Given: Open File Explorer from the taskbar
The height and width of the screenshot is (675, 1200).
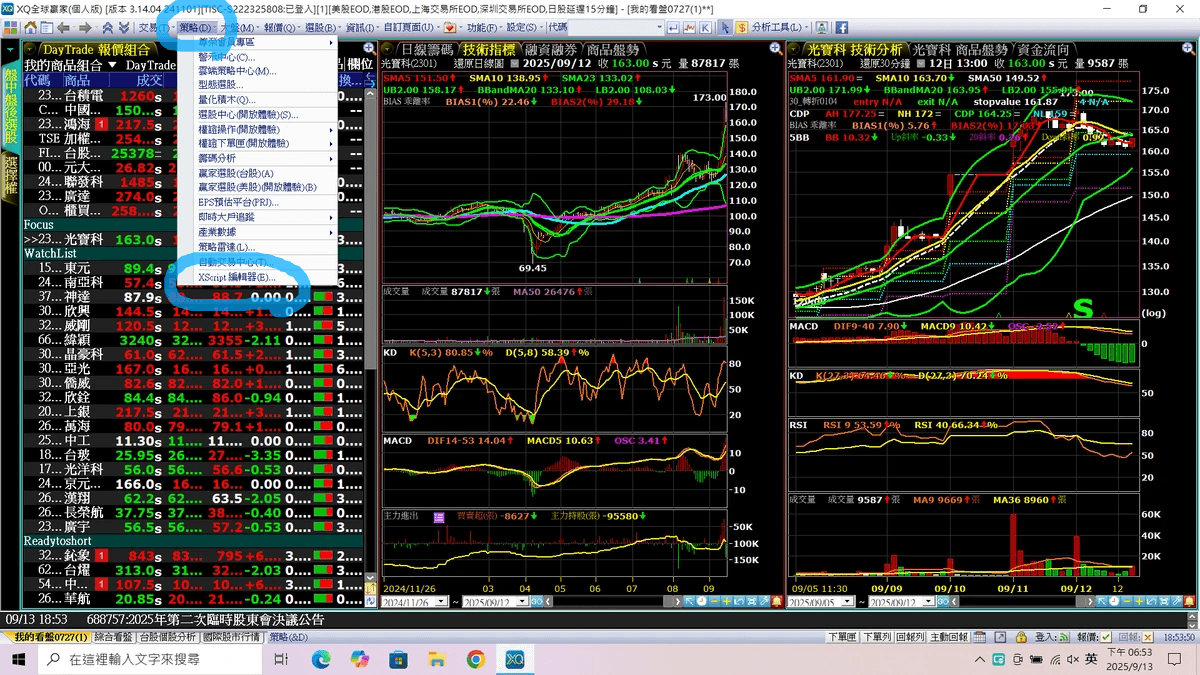Looking at the screenshot, I should [x=437, y=659].
